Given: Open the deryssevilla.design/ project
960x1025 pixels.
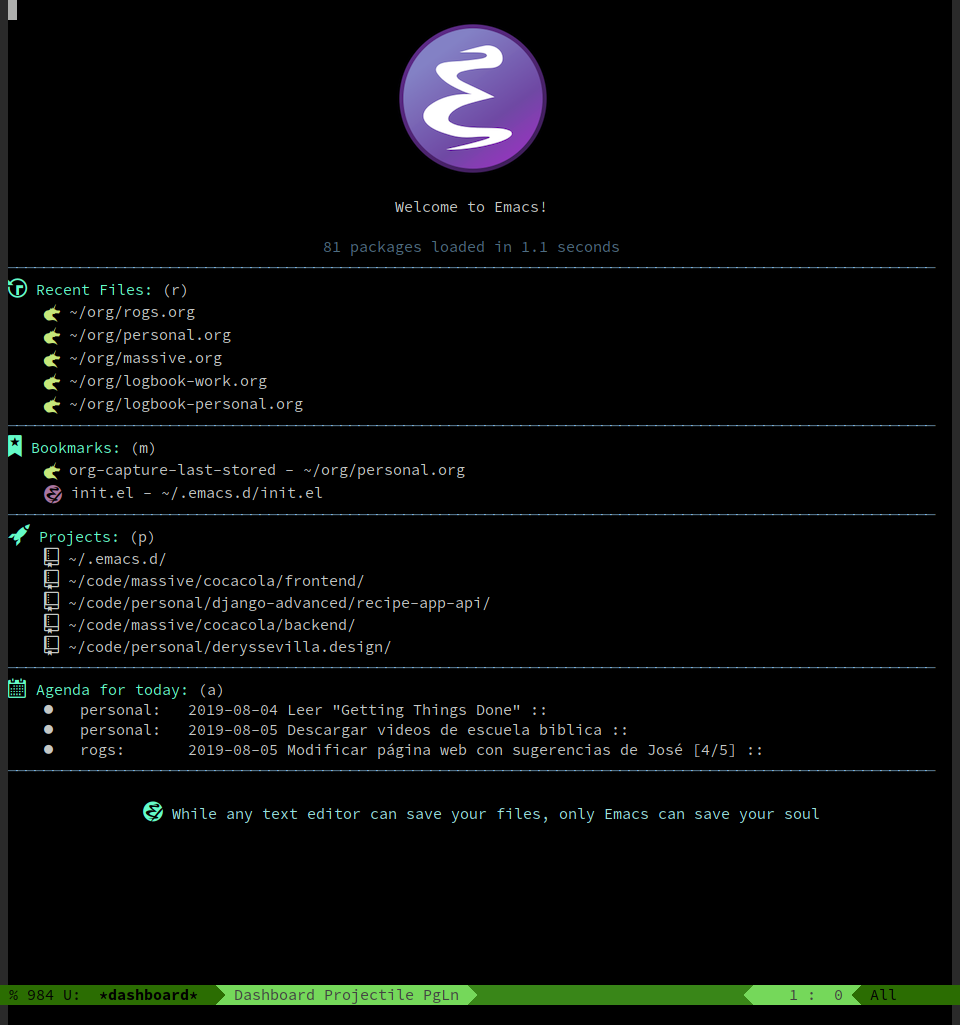Looking at the screenshot, I should click(230, 647).
